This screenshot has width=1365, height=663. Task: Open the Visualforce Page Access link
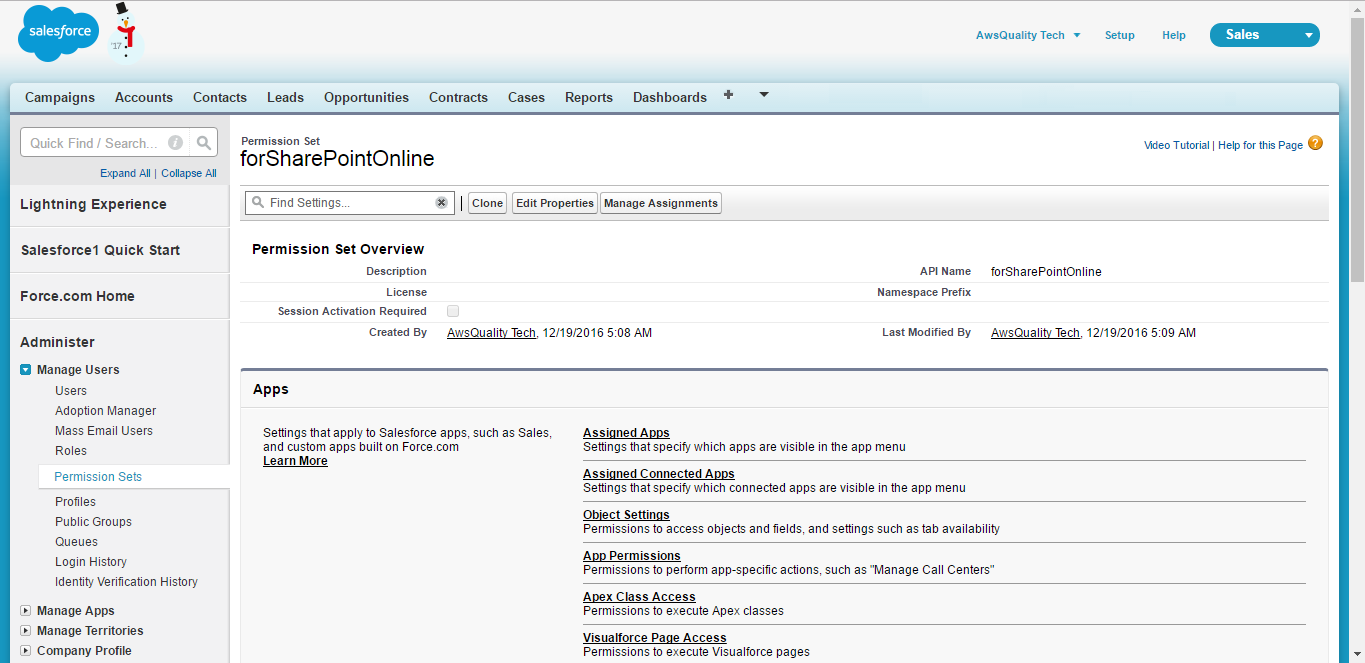point(655,638)
